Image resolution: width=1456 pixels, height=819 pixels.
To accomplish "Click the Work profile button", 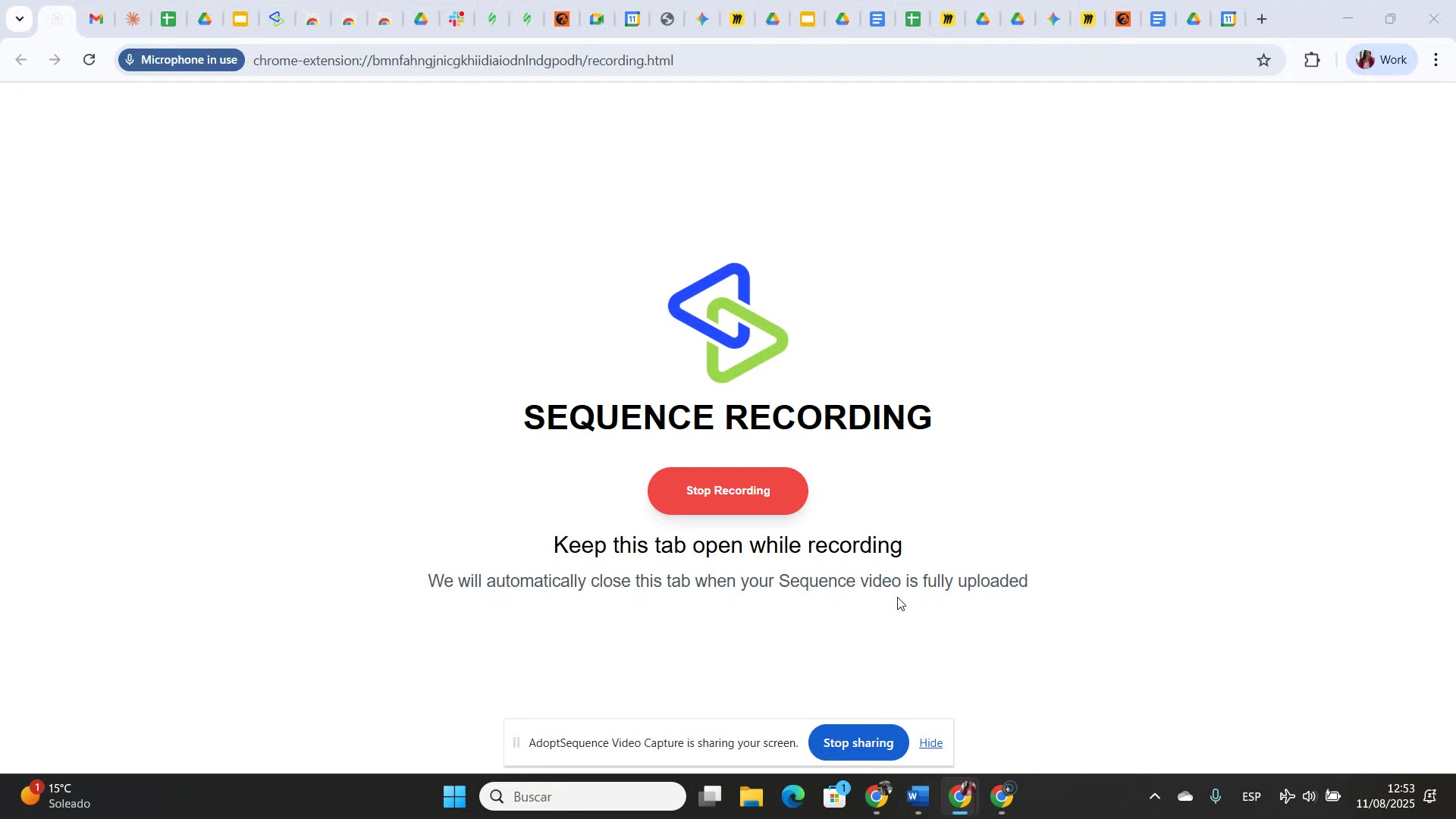I will pos(1381,60).
